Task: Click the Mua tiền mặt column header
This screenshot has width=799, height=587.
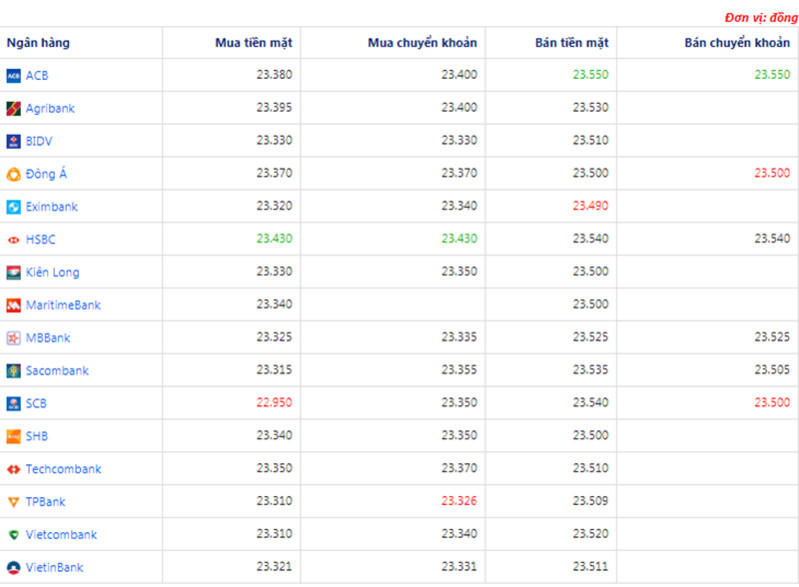Action: 254,43
